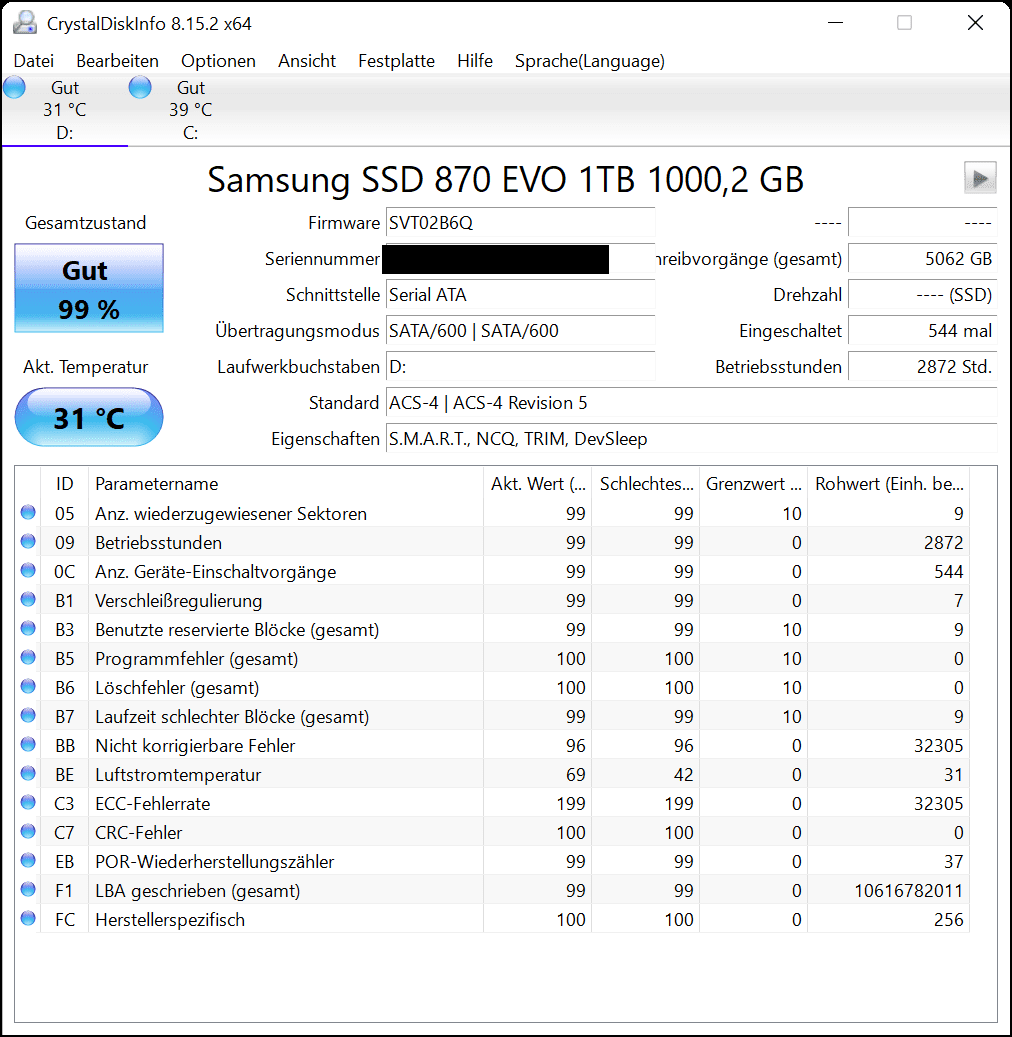1012x1037 pixels.
Task: Click the 'POR-Wiederherstellungszähler' parameter name
Action: coord(214,862)
